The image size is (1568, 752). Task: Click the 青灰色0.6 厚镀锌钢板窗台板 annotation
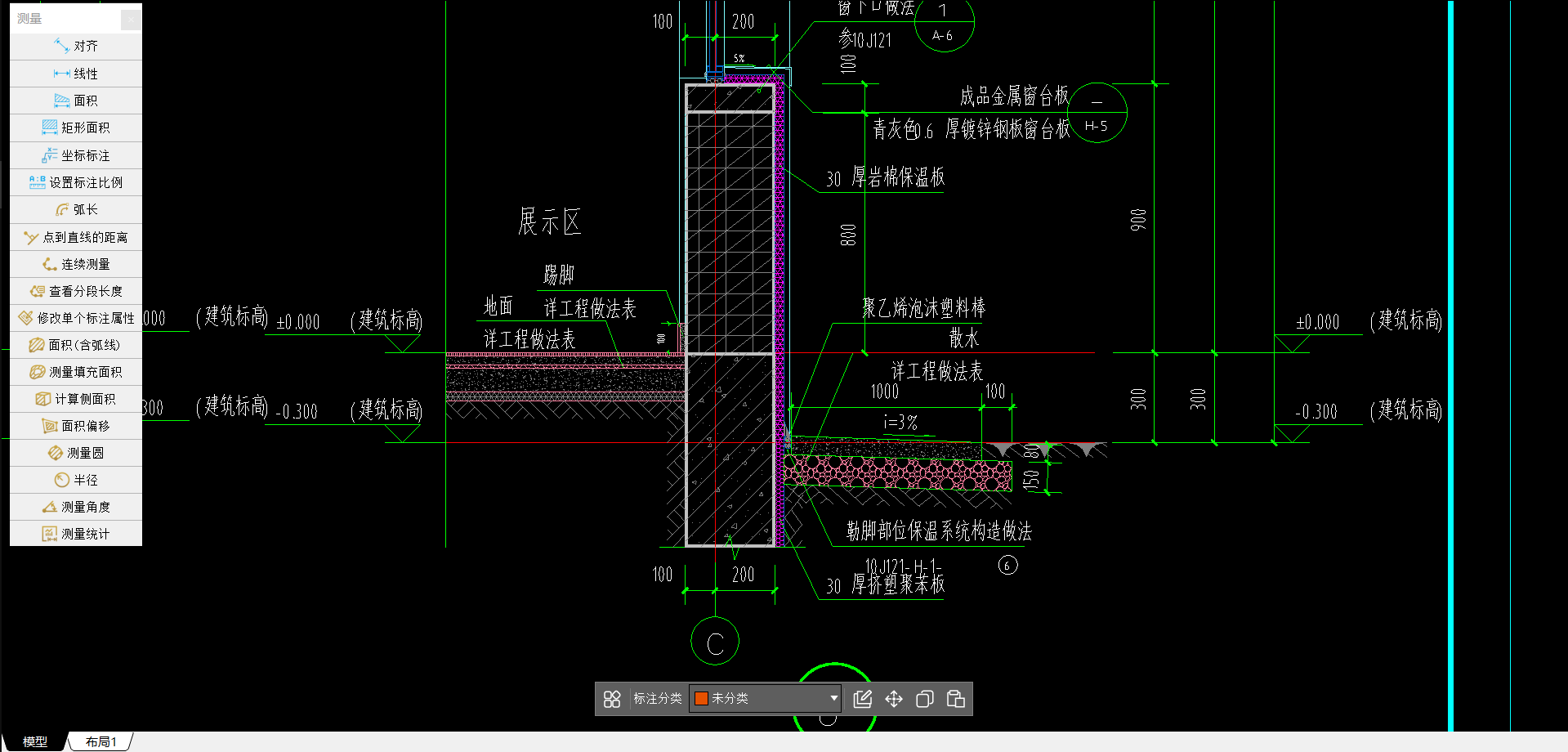[971, 128]
